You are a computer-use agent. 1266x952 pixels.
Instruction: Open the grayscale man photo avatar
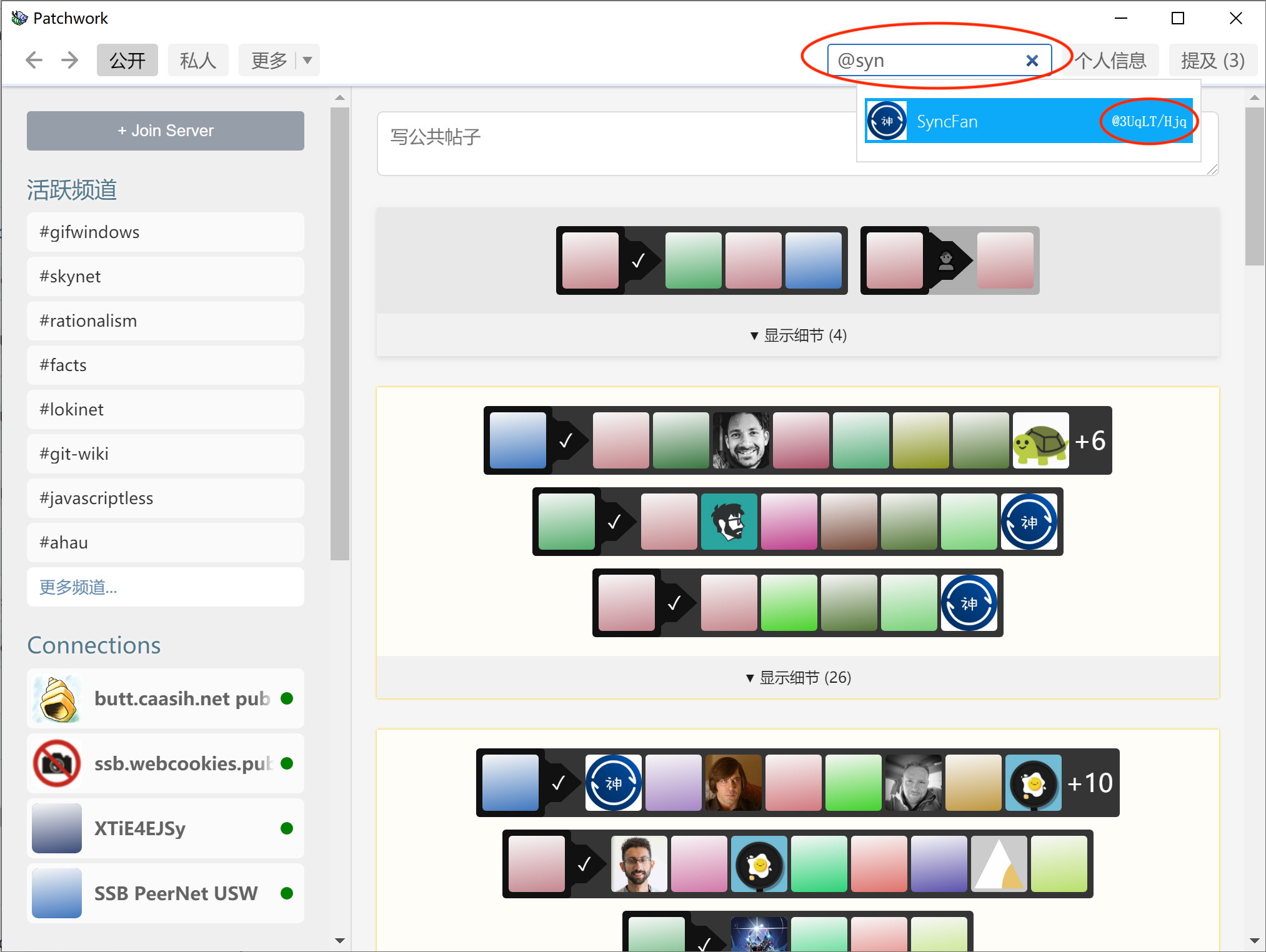[914, 783]
